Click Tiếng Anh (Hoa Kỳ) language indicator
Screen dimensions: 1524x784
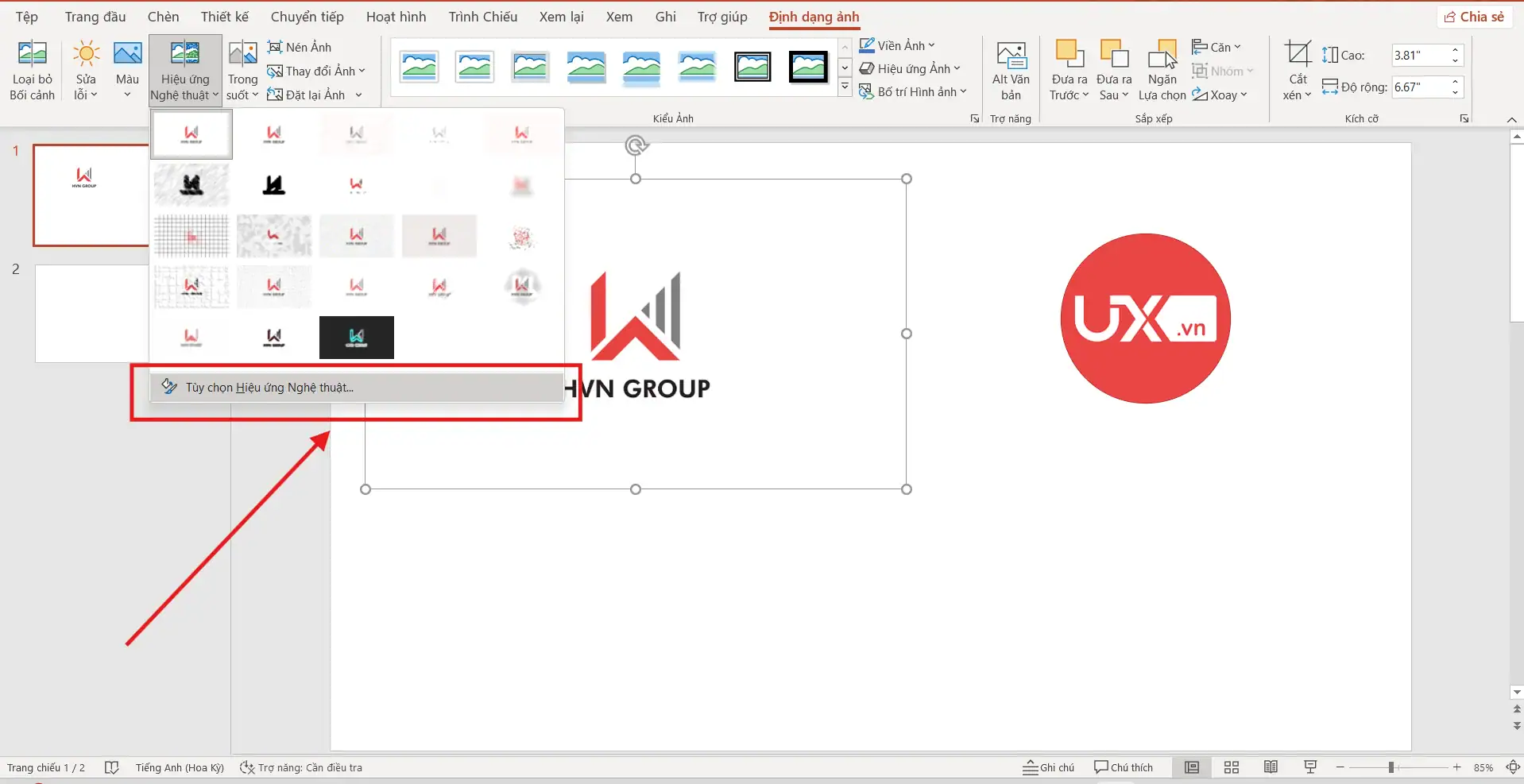coord(180,767)
